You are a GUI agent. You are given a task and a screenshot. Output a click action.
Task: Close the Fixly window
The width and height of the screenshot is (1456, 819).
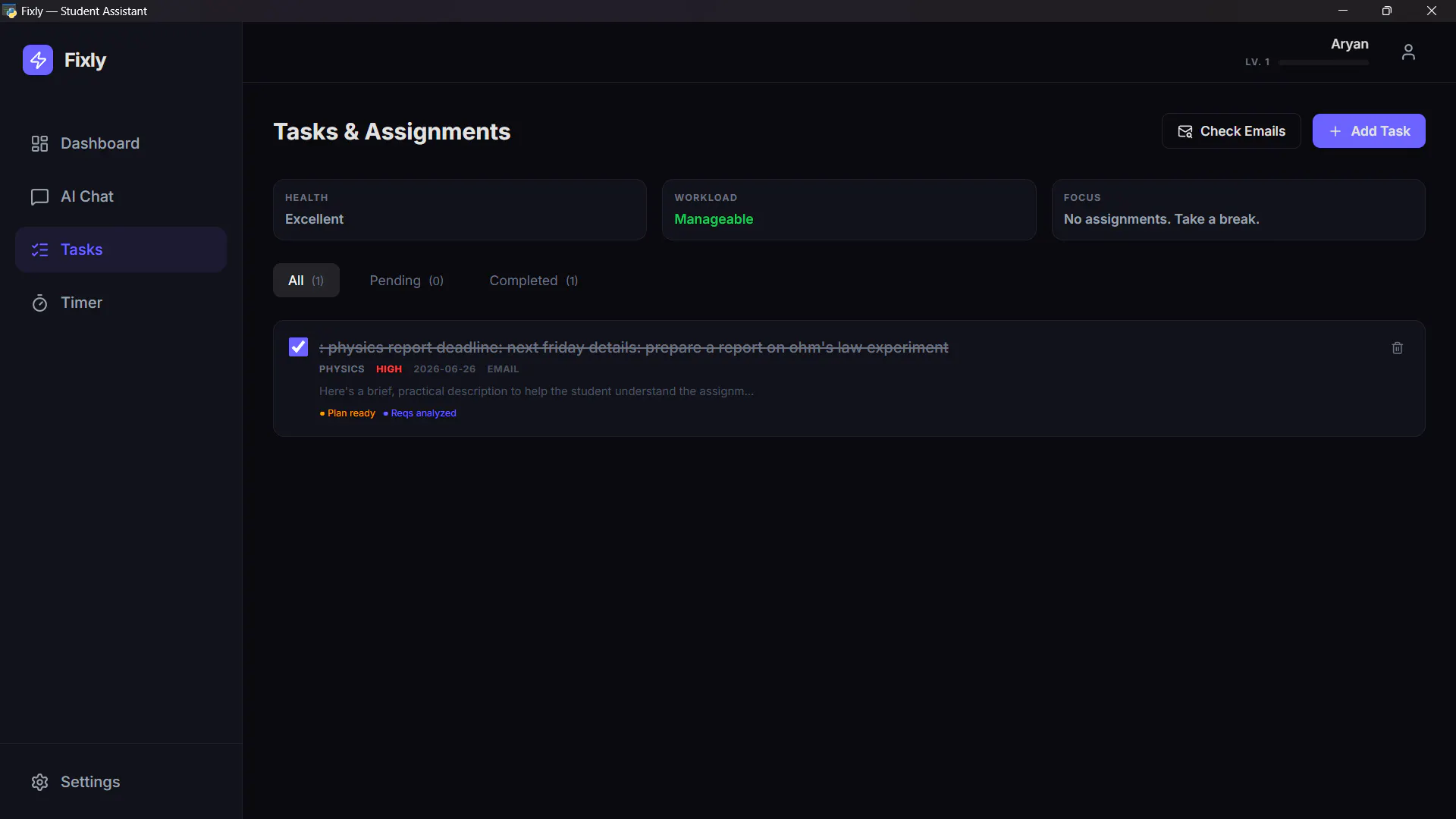pos(1432,11)
